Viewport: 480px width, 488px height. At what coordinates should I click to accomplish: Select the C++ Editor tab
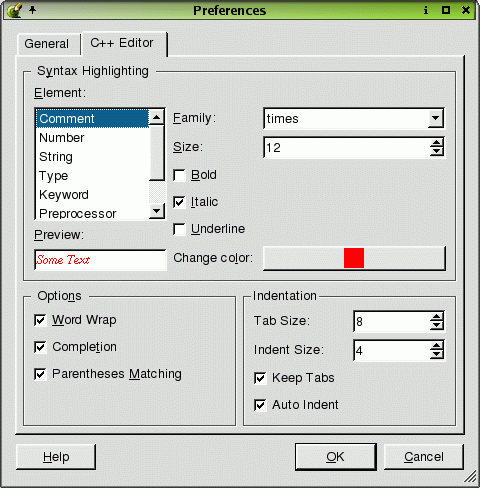click(x=122, y=43)
